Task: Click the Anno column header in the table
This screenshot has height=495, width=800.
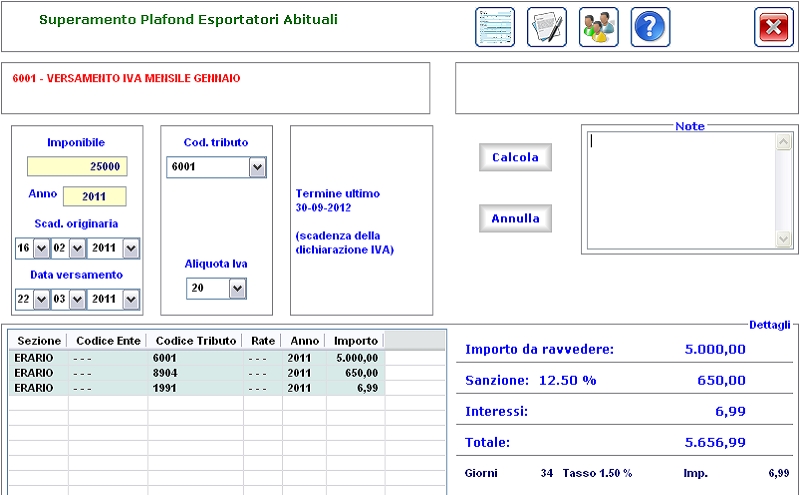Action: coord(305,341)
